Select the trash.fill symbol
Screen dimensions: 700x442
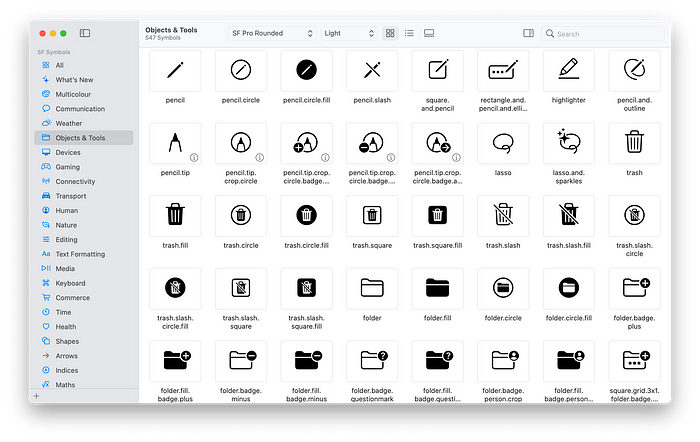[x=175, y=216]
